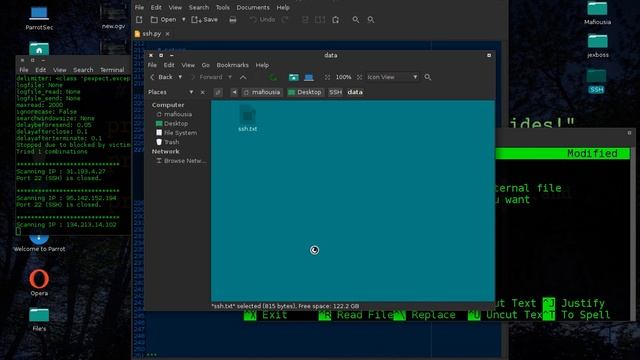This screenshot has height=360, width=640.
Task: Close the ssh.py tab
Action: [167, 34]
